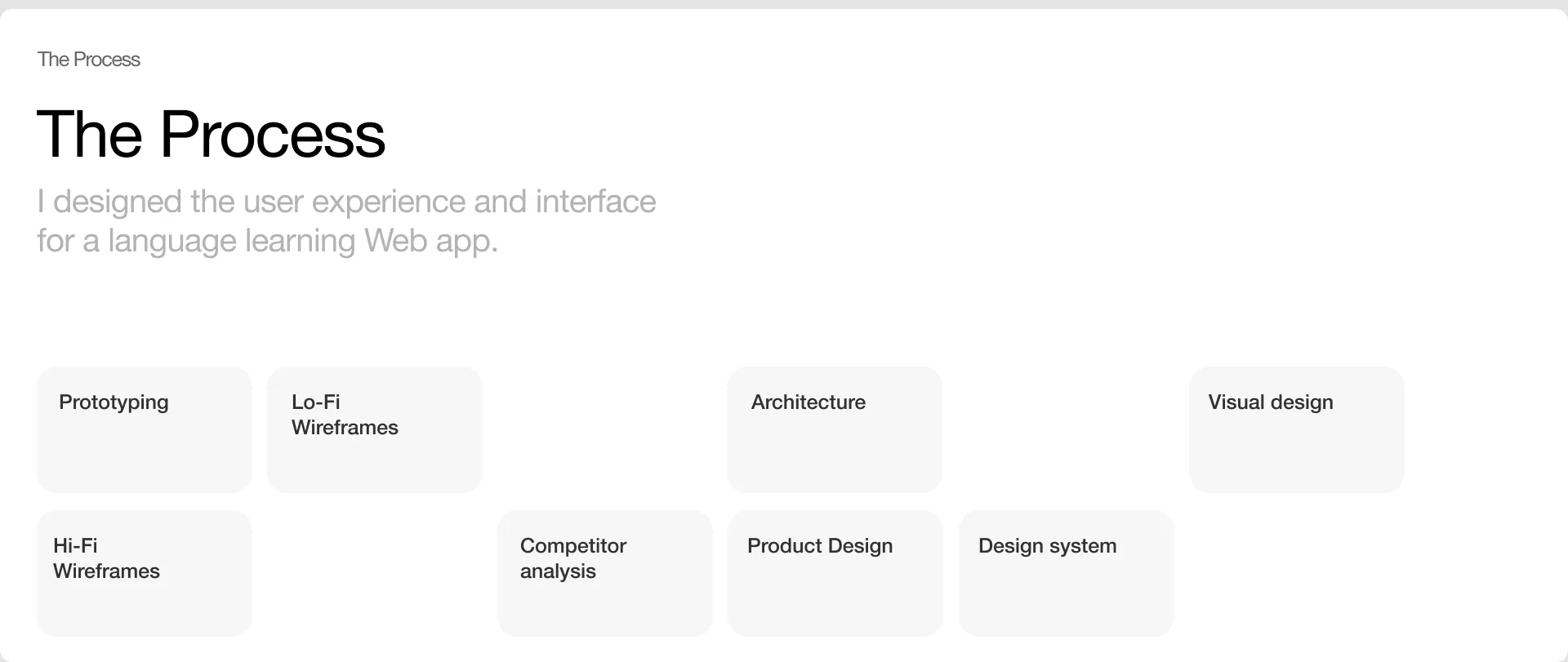Select the Prototyping card

click(145, 429)
